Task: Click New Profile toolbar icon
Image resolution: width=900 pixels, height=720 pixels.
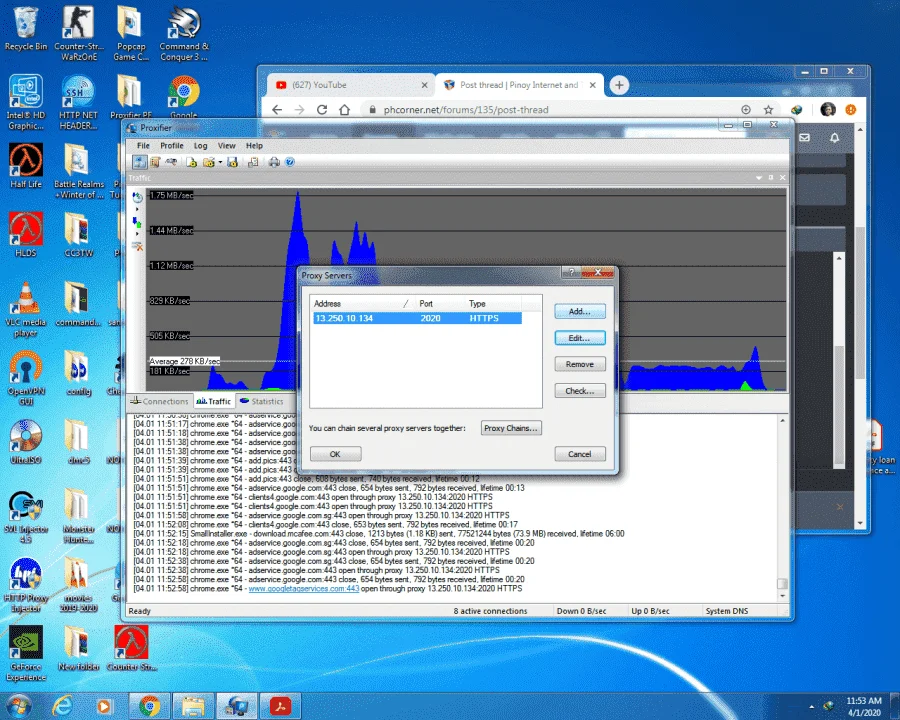Action: click(192, 162)
